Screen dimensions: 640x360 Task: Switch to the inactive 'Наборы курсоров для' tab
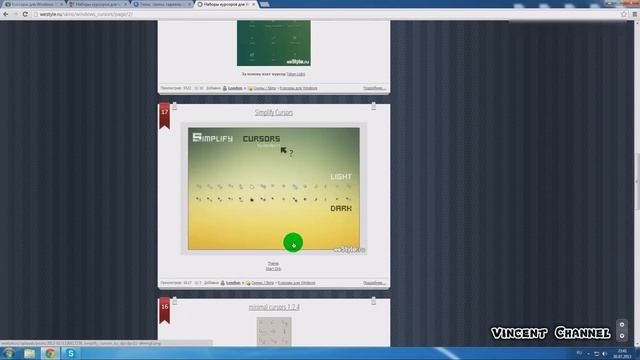98,4
